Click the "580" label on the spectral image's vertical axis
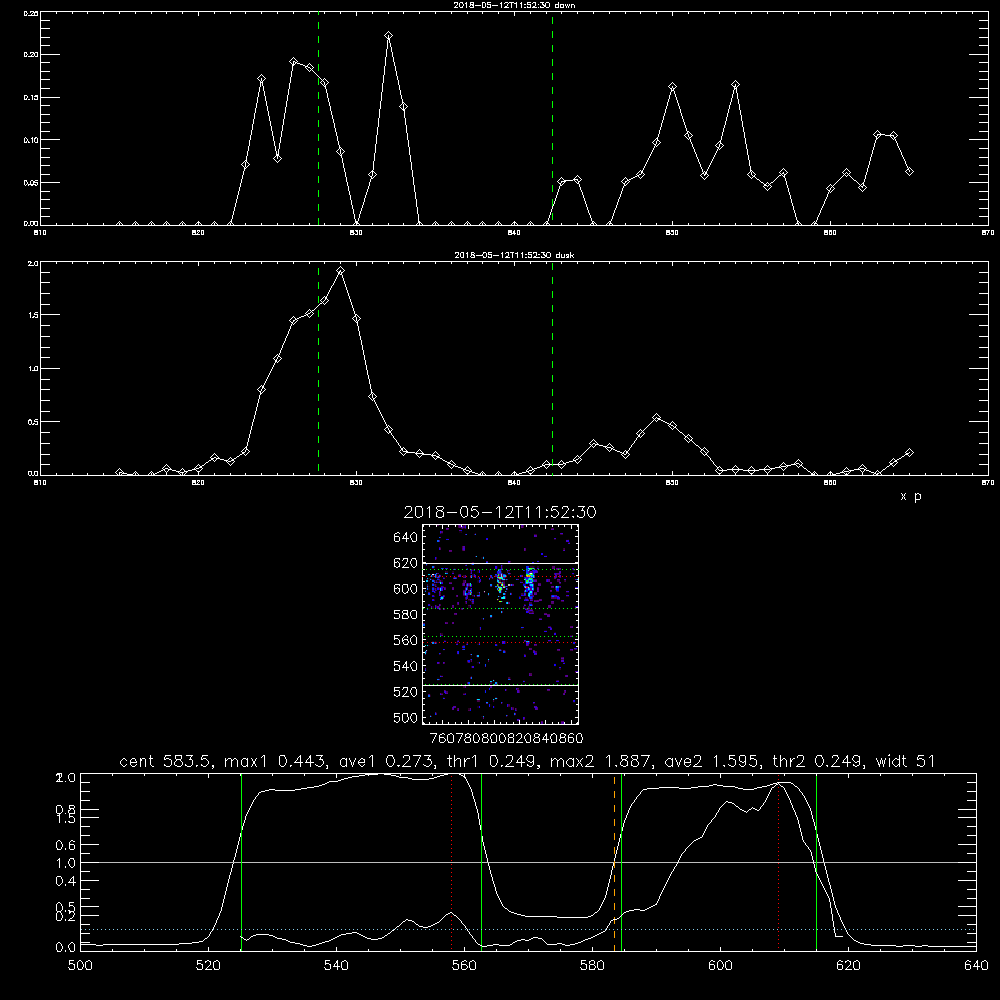The width and height of the screenshot is (1000, 1000). click(406, 615)
